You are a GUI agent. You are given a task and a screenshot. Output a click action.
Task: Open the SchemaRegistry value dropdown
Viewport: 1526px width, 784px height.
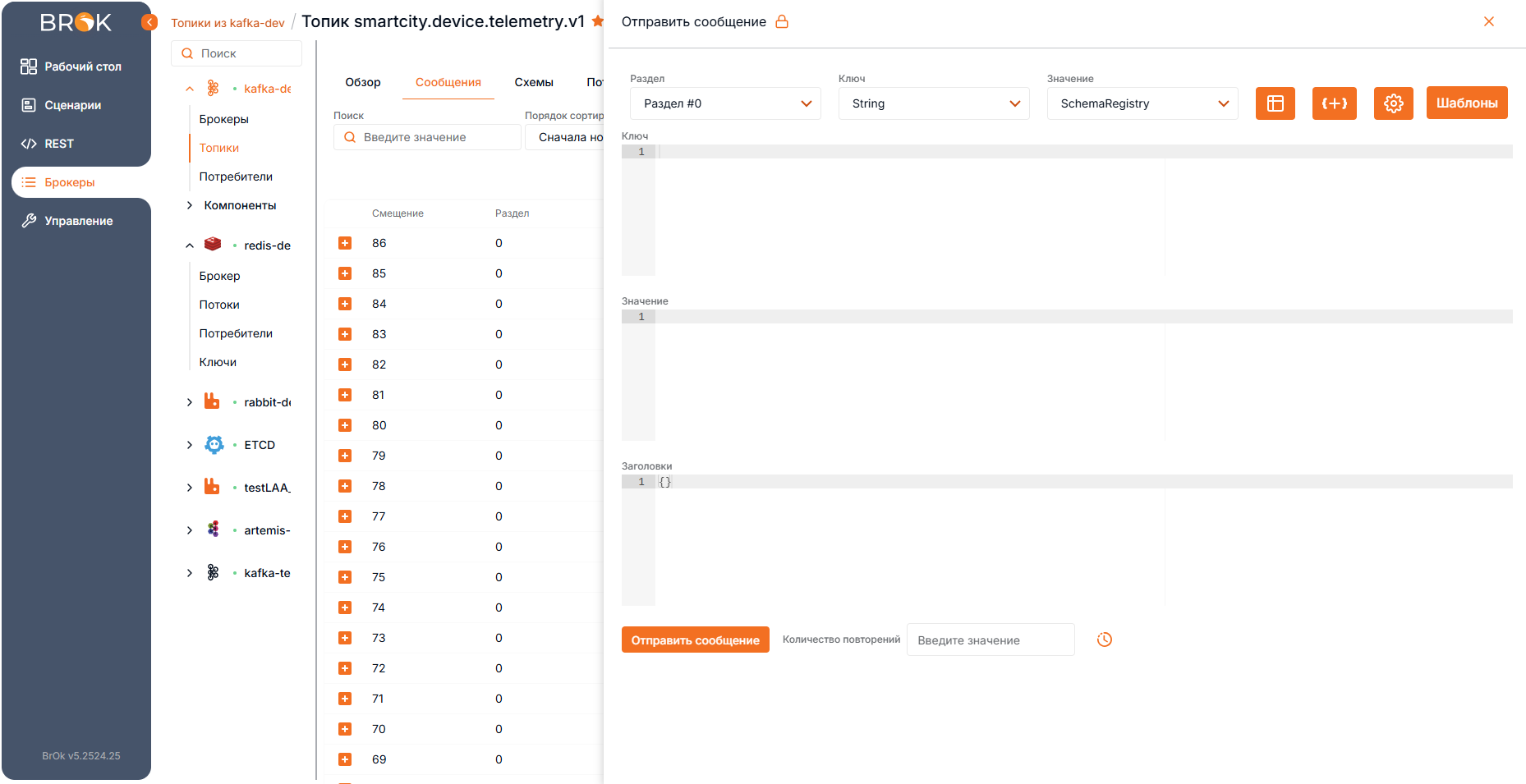1142,103
